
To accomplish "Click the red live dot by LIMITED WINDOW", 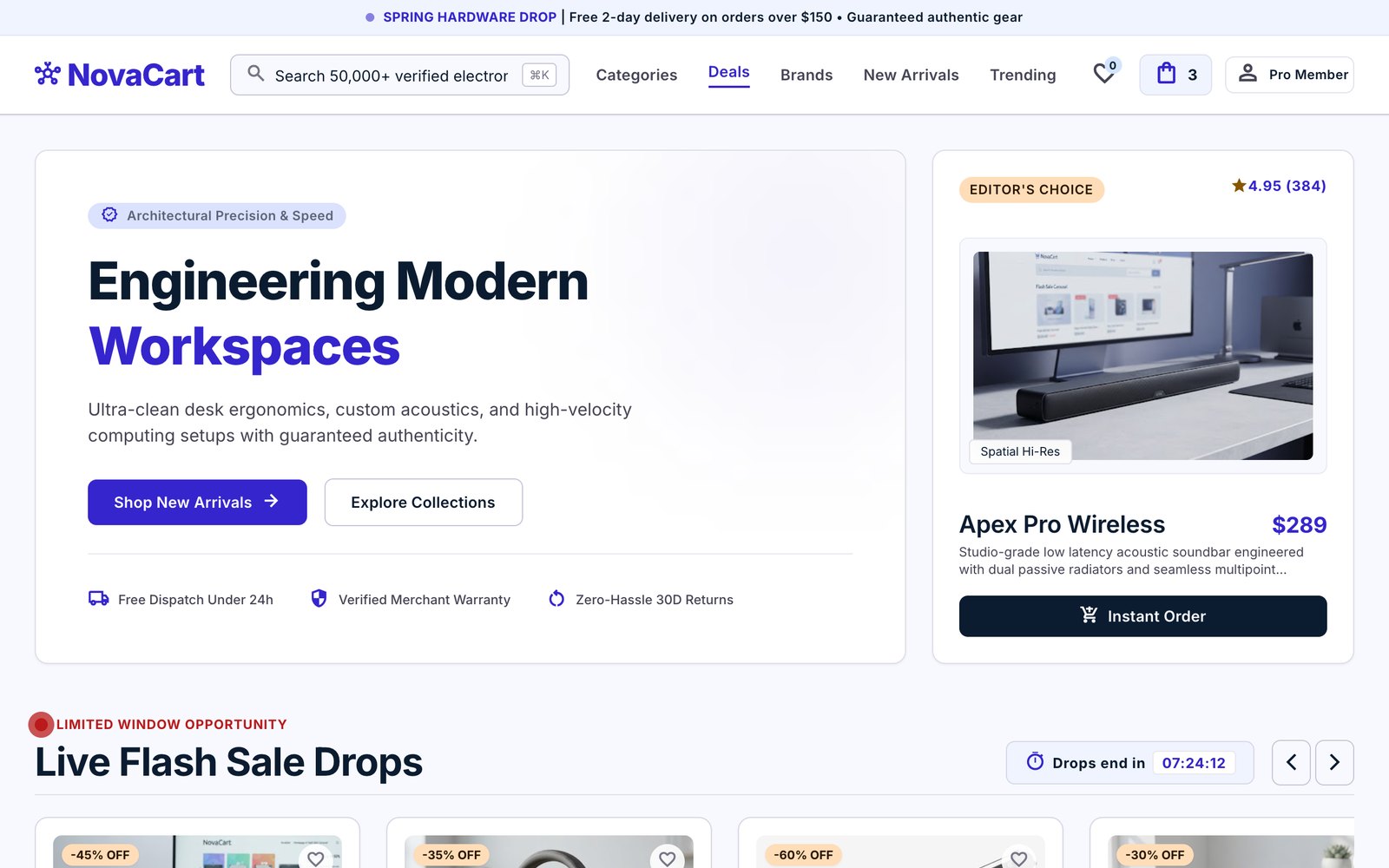I will tap(41, 724).
